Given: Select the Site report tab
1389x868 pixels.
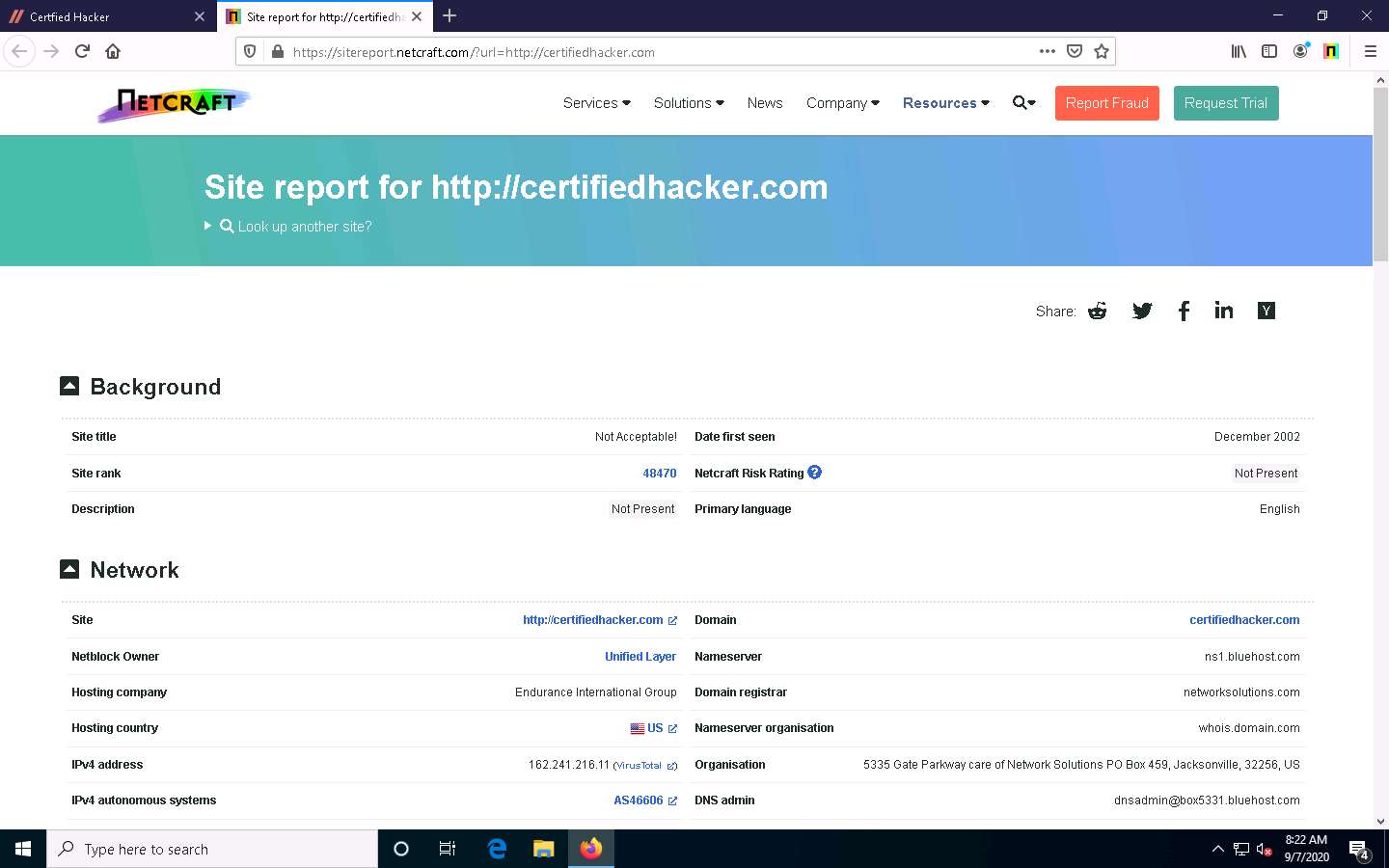Looking at the screenshot, I should 325,16.
